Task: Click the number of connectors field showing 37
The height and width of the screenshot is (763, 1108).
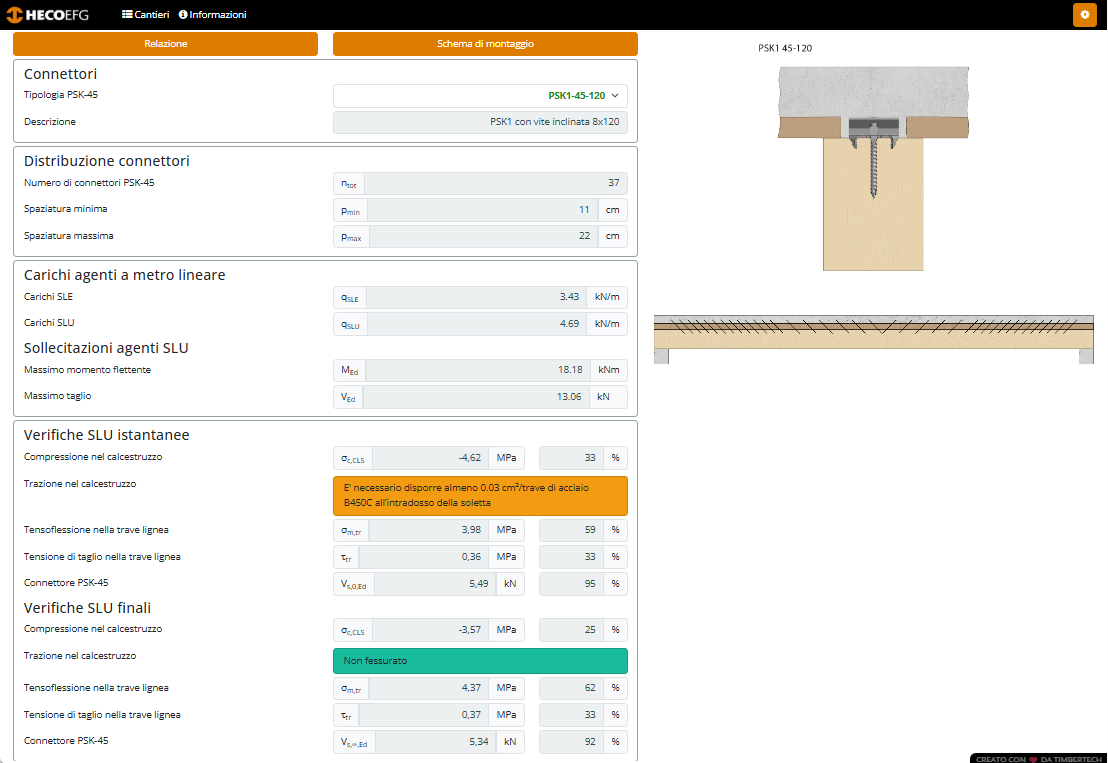Action: [x=495, y=183]
